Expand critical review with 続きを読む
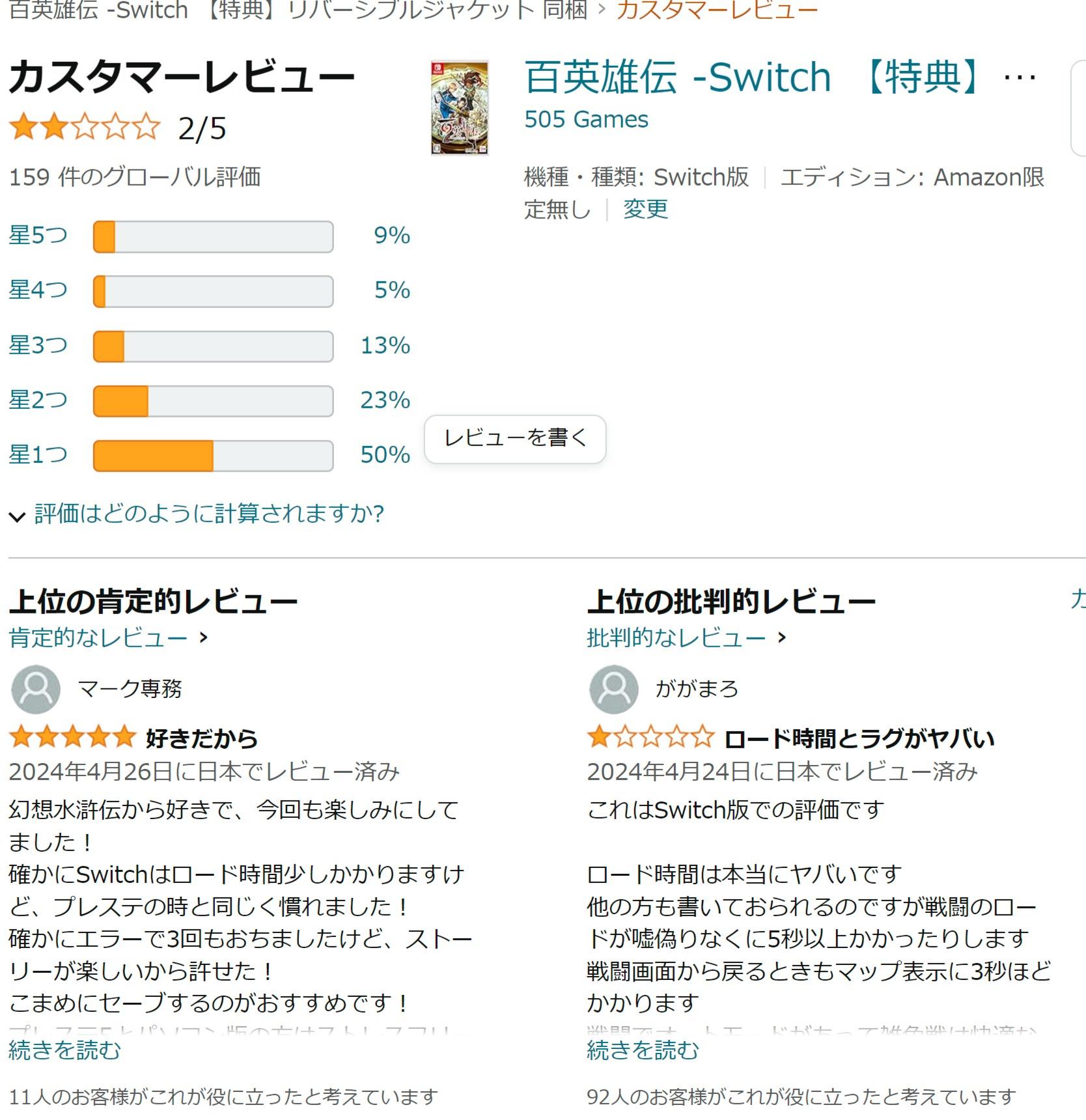The width and height of the screenshot is (1086, 1120). click(643, 1050)
